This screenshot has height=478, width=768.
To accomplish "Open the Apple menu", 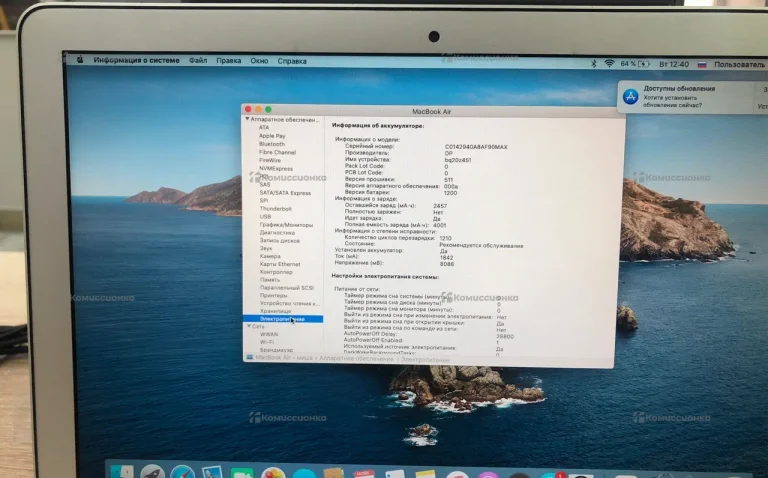I will click(x=80, y=60).
